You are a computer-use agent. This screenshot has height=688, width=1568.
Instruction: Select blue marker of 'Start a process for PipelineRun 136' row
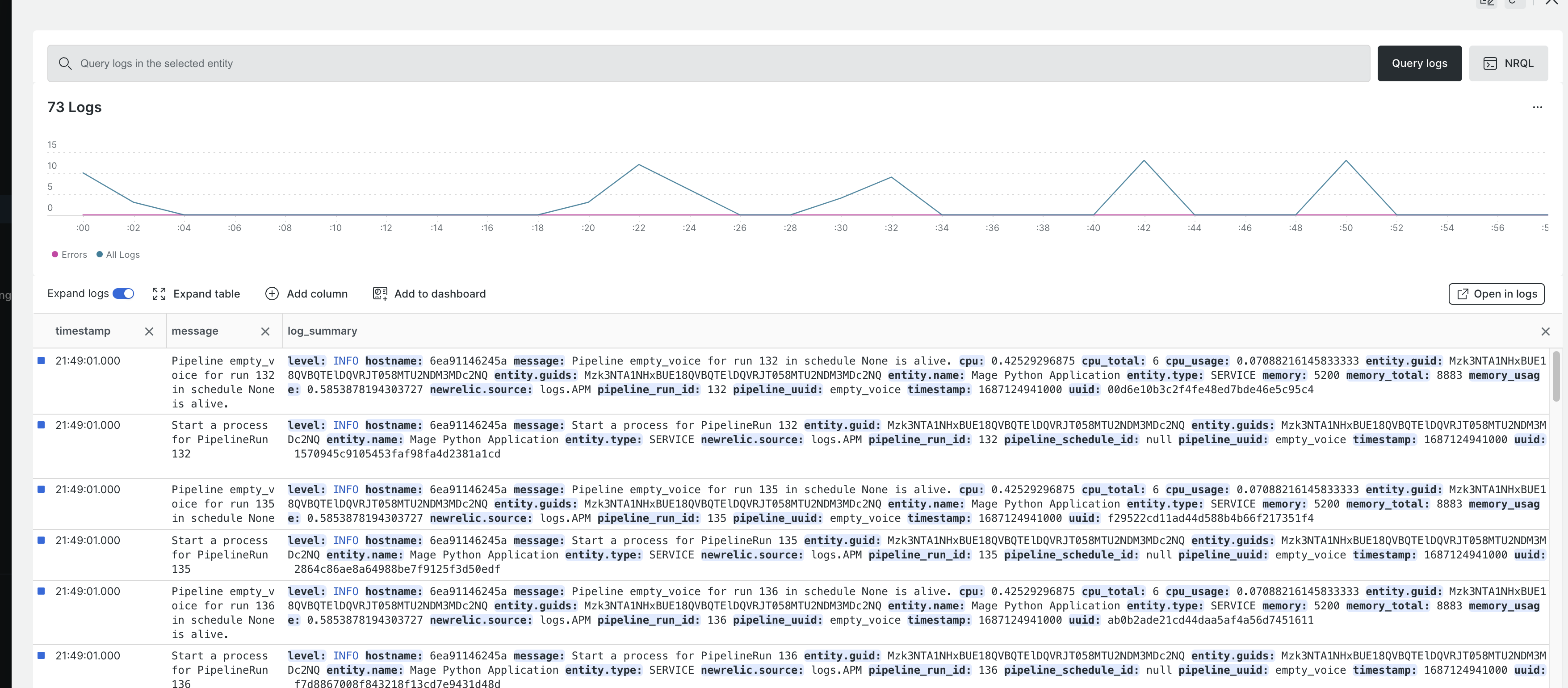42,655
